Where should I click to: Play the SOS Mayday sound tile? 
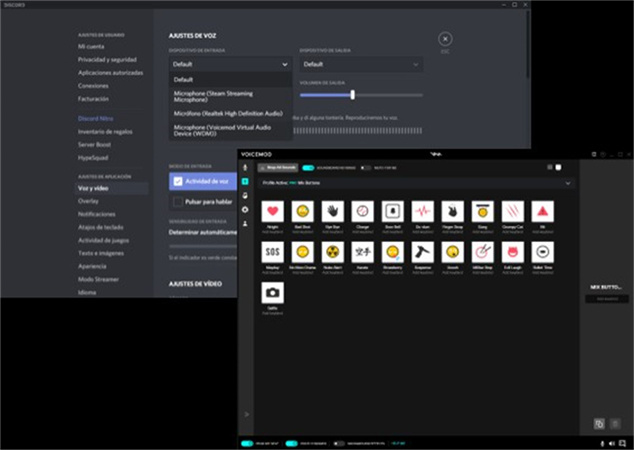click(273, 252)
